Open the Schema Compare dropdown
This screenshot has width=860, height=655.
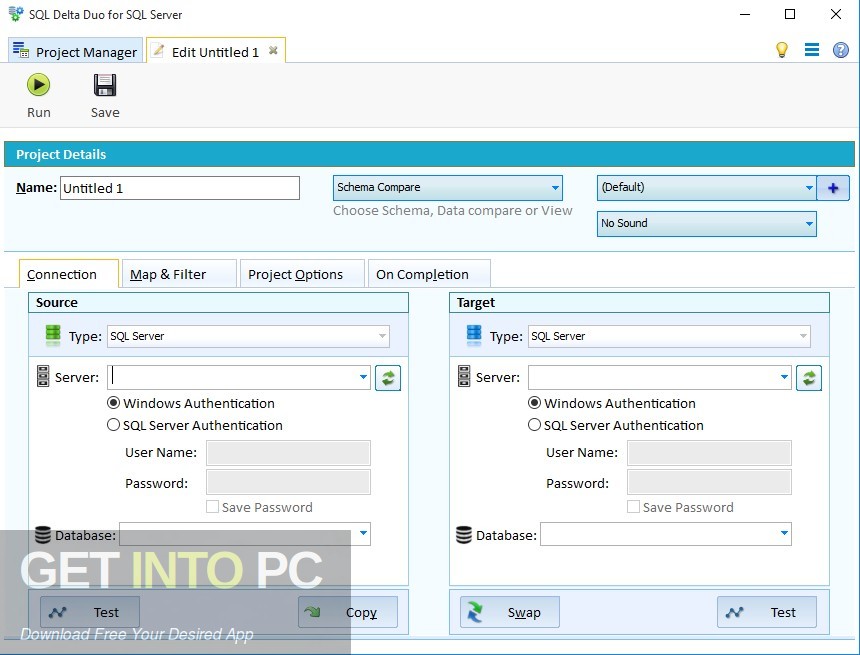[x=448, y=188]
